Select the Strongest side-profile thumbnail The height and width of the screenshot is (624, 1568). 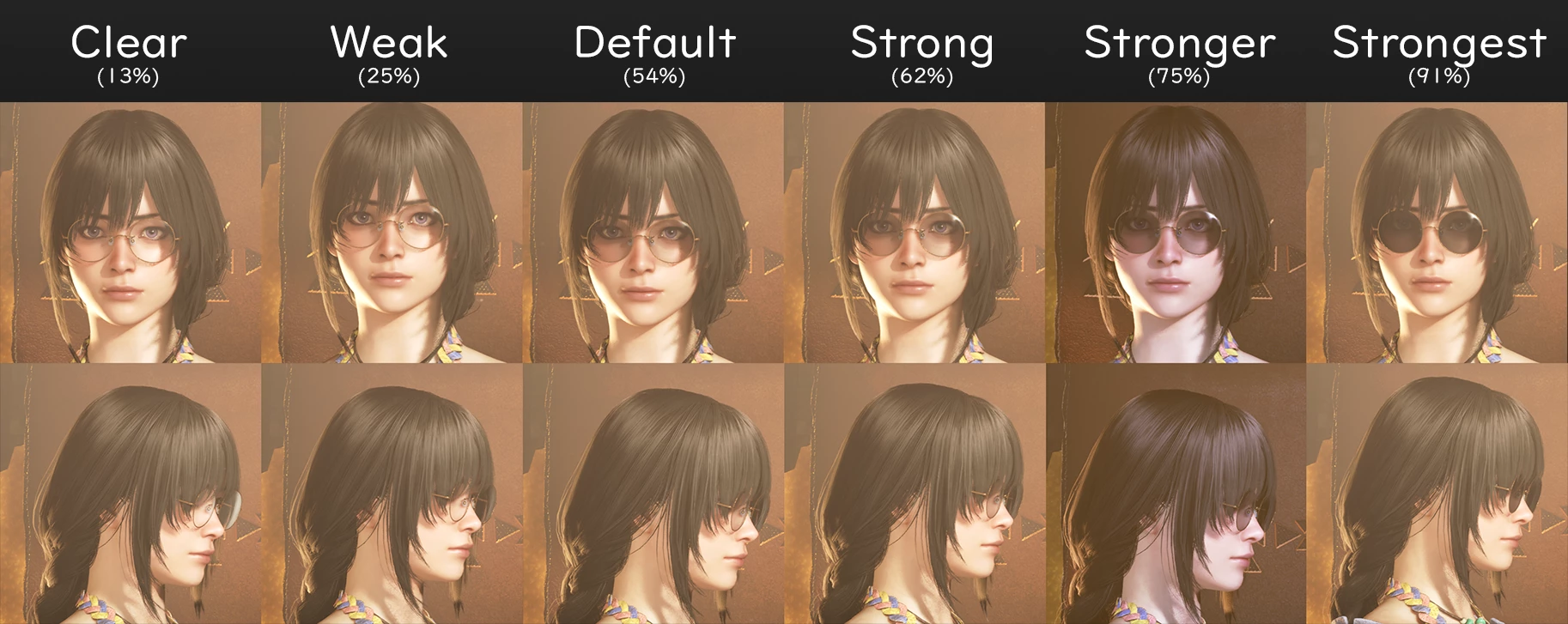coord(1437,494)
